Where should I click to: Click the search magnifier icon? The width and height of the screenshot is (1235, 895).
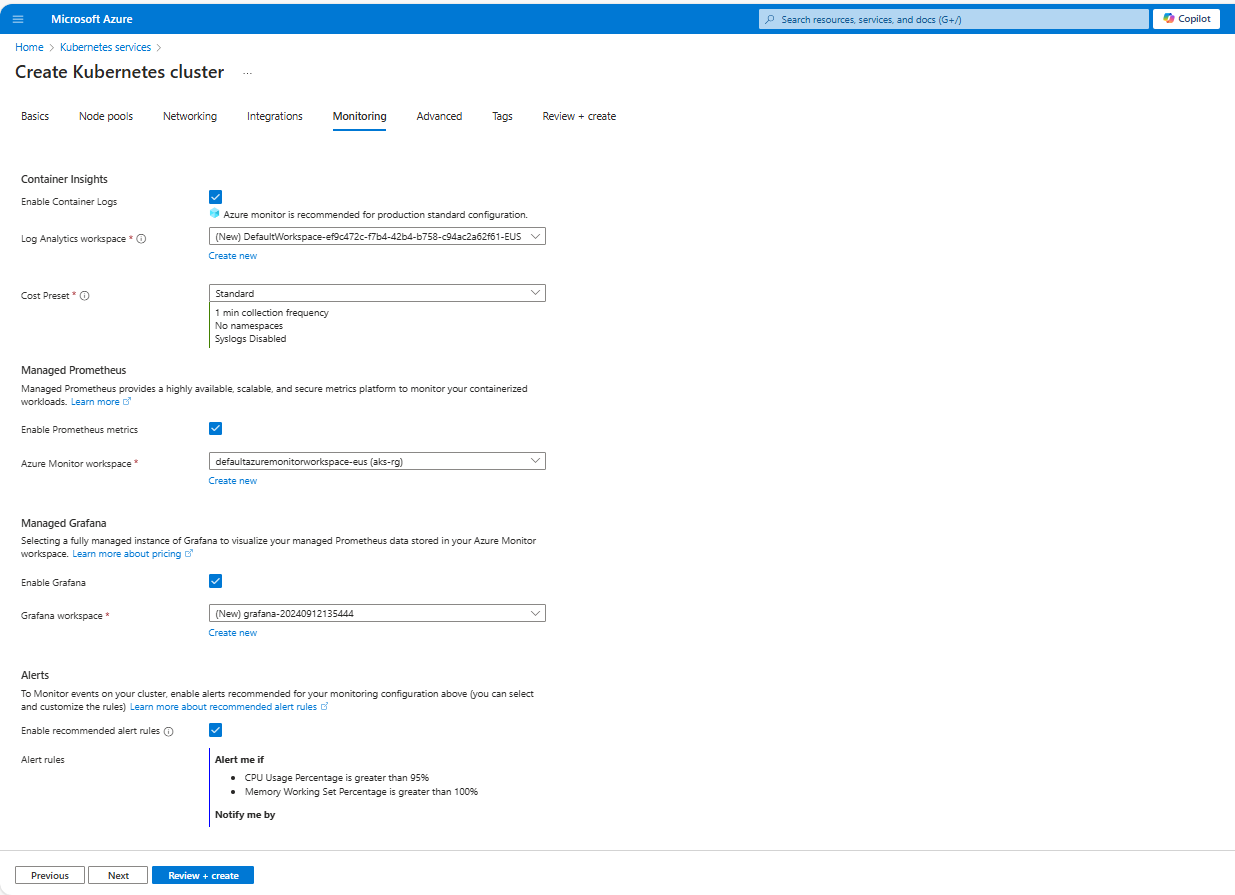point(769,19)
